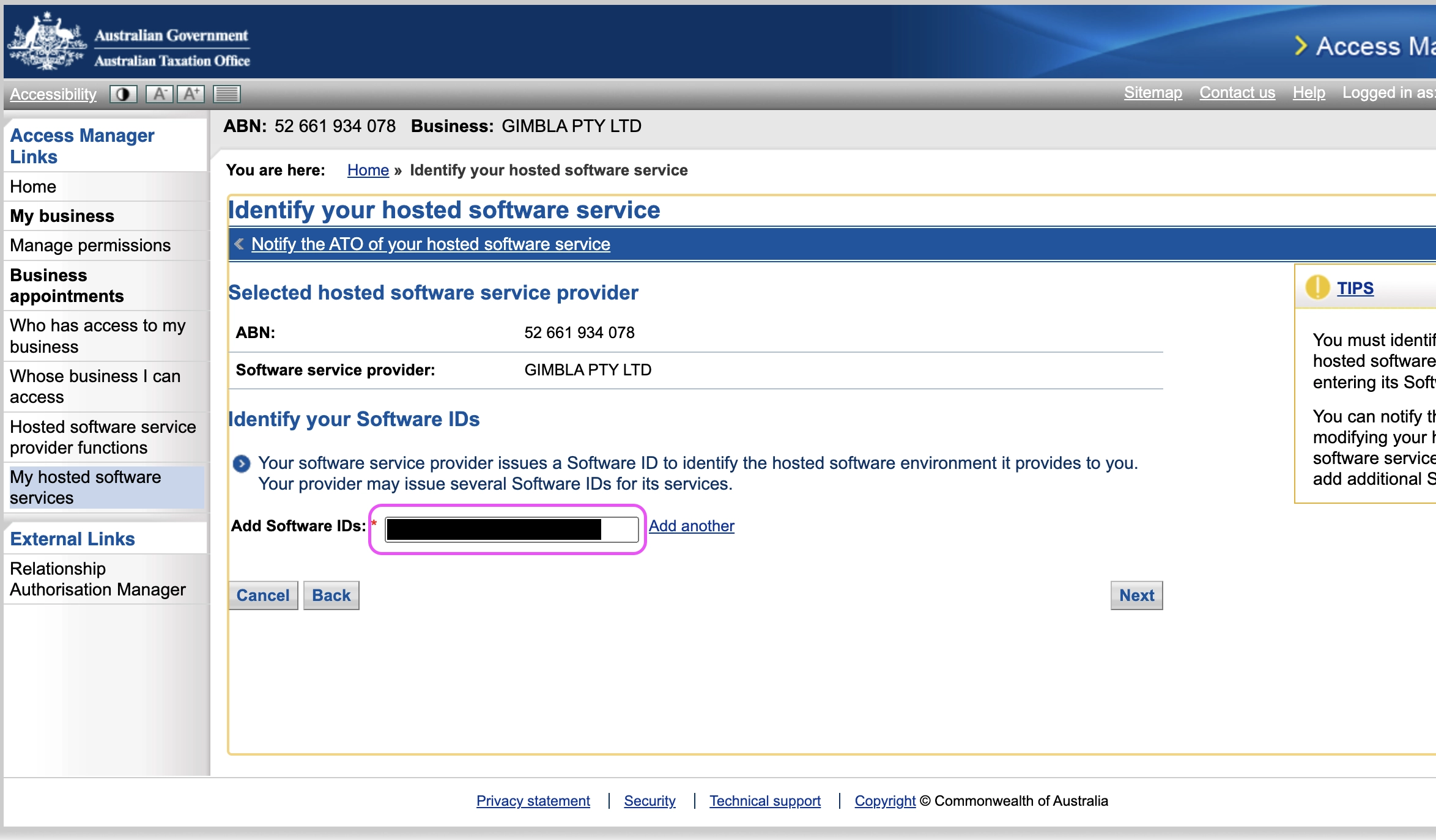Click the Home breadcrumb link
This screenshot has height=840, width=1436.
(368, 170)
